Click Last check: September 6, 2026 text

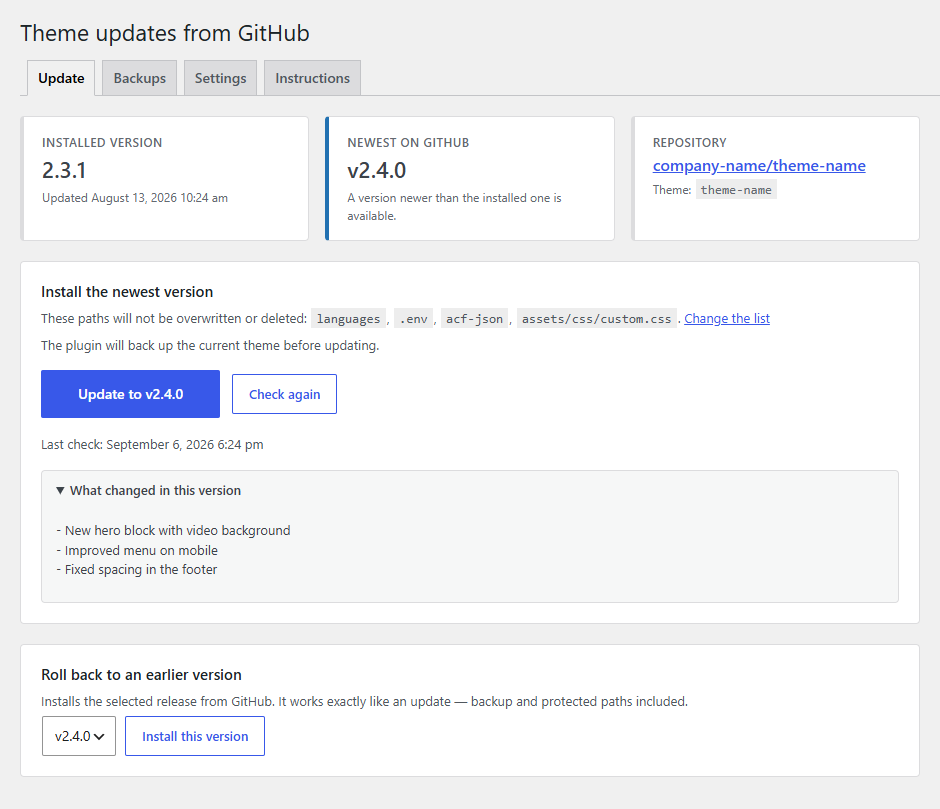pyautogui.click(x=152, y=444)
